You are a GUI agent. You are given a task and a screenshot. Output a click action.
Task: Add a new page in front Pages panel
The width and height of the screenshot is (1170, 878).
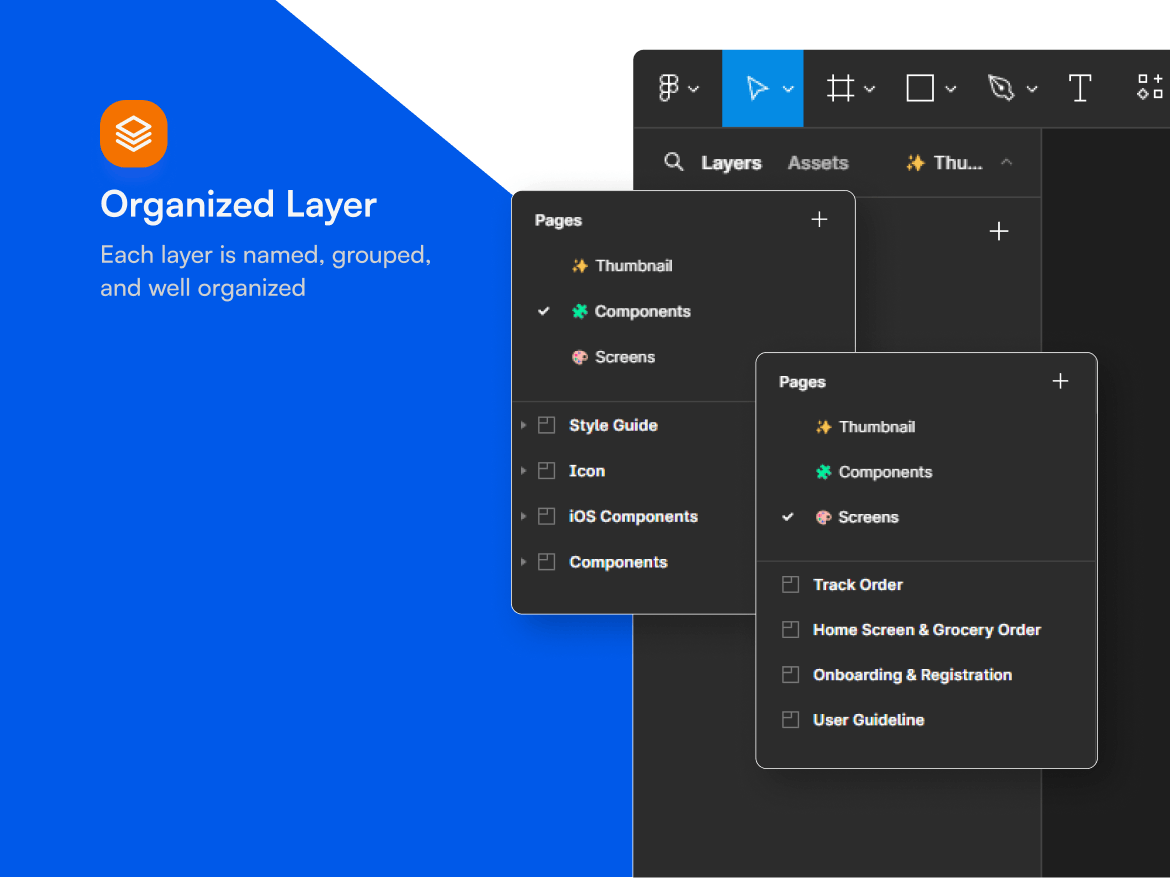[1061, 382]
